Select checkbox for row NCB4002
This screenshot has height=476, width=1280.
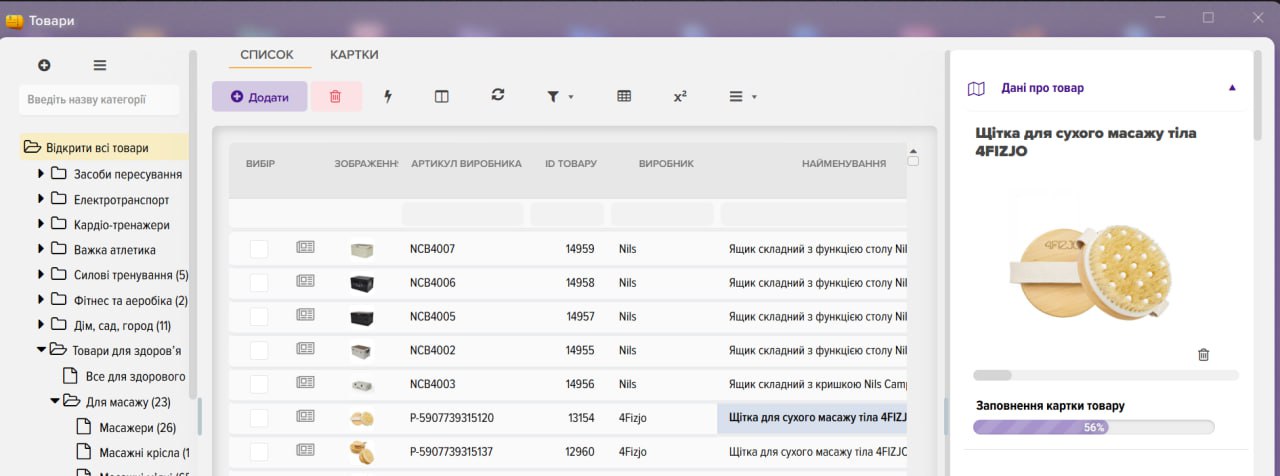click(259, 351)
